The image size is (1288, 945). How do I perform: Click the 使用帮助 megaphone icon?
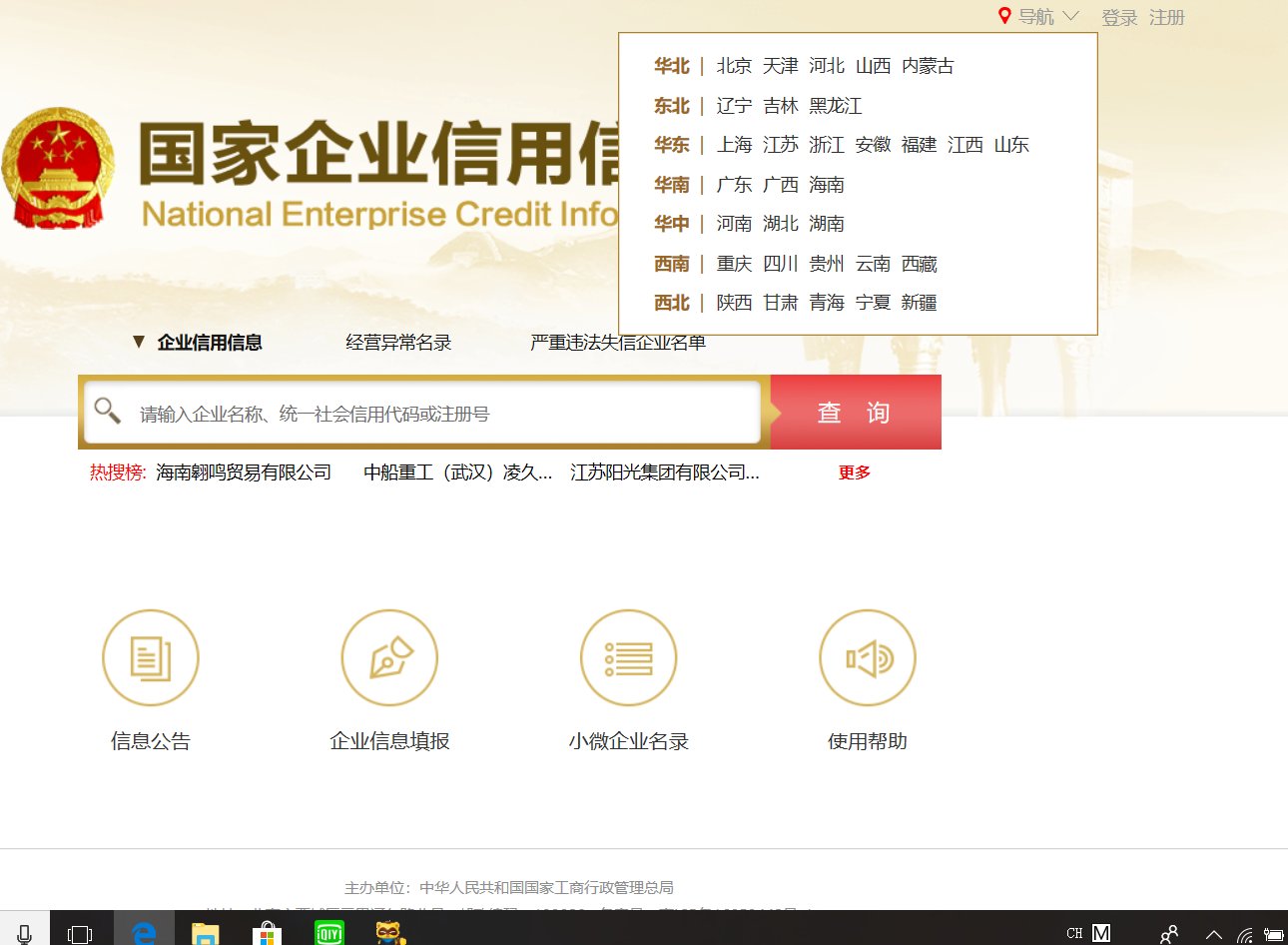click(x=867, y=657)
